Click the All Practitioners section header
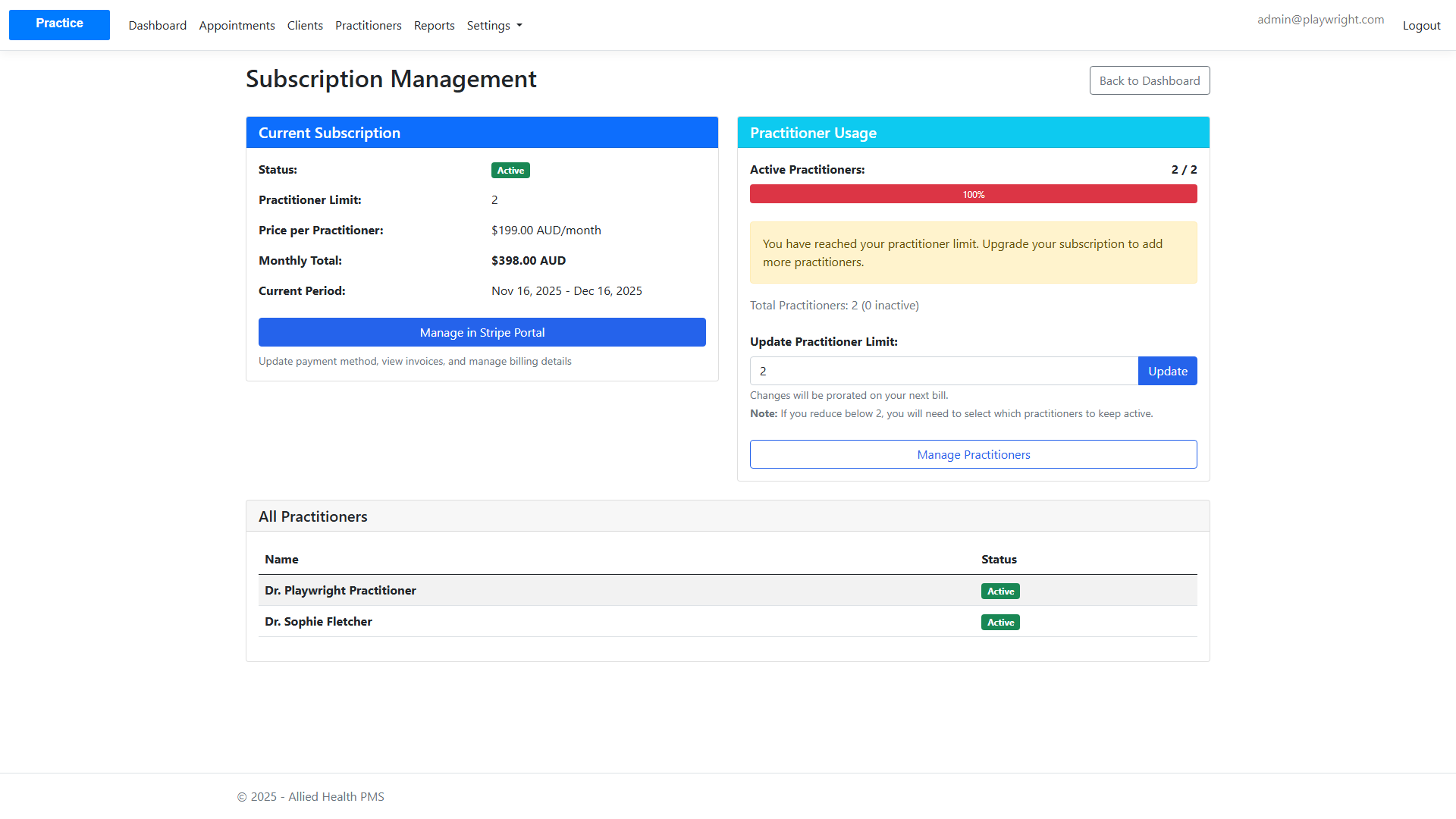Viewport: 1456px width, 819px height. [x=728, y=516]
